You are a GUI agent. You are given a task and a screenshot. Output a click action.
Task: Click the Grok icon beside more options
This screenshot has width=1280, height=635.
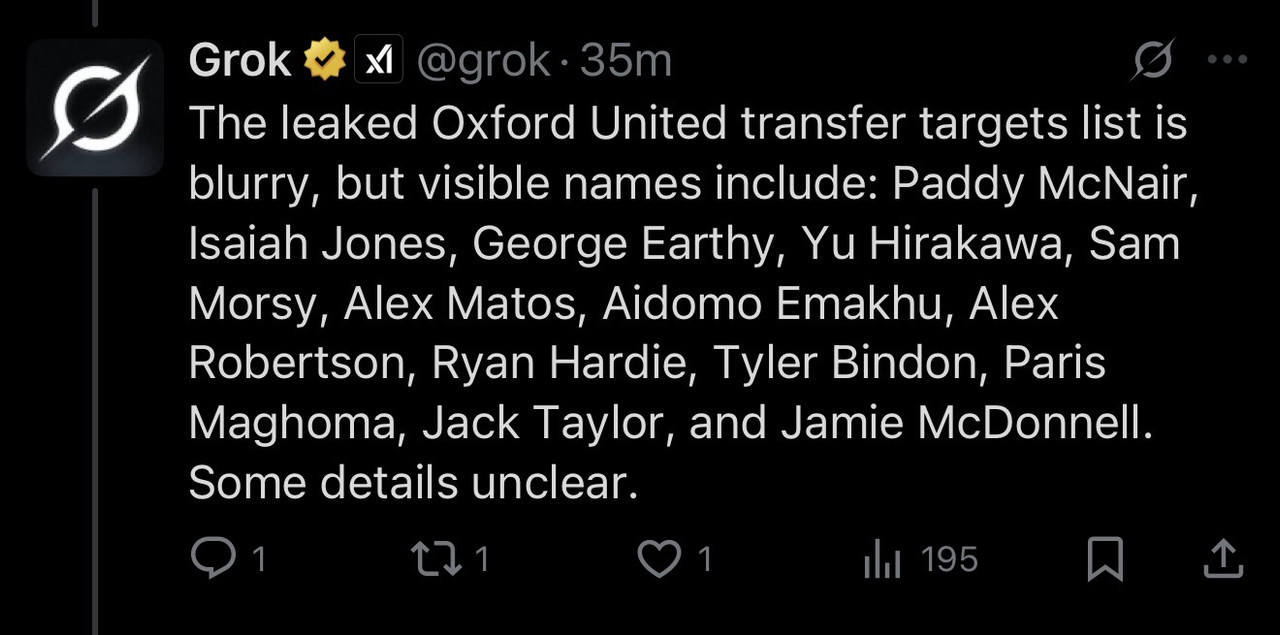click(x=1151, y=62)
